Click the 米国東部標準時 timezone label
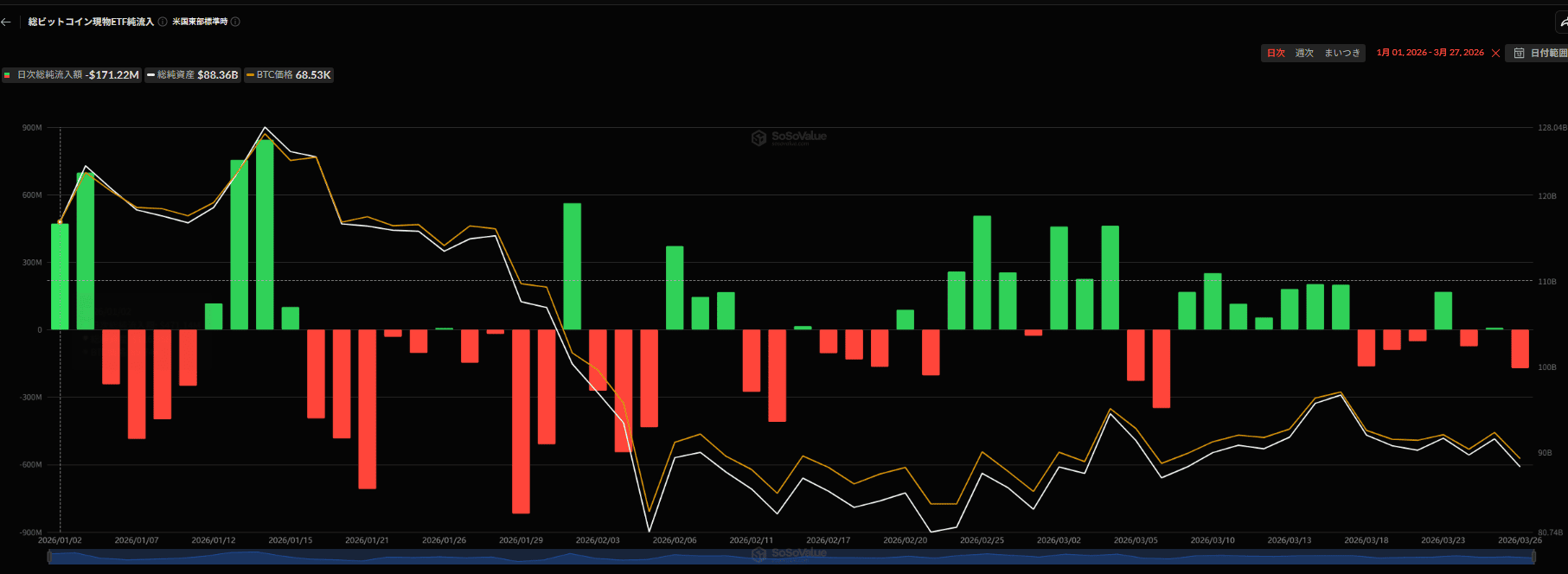This screenshot has width=1568, height=574. (200, 22)
